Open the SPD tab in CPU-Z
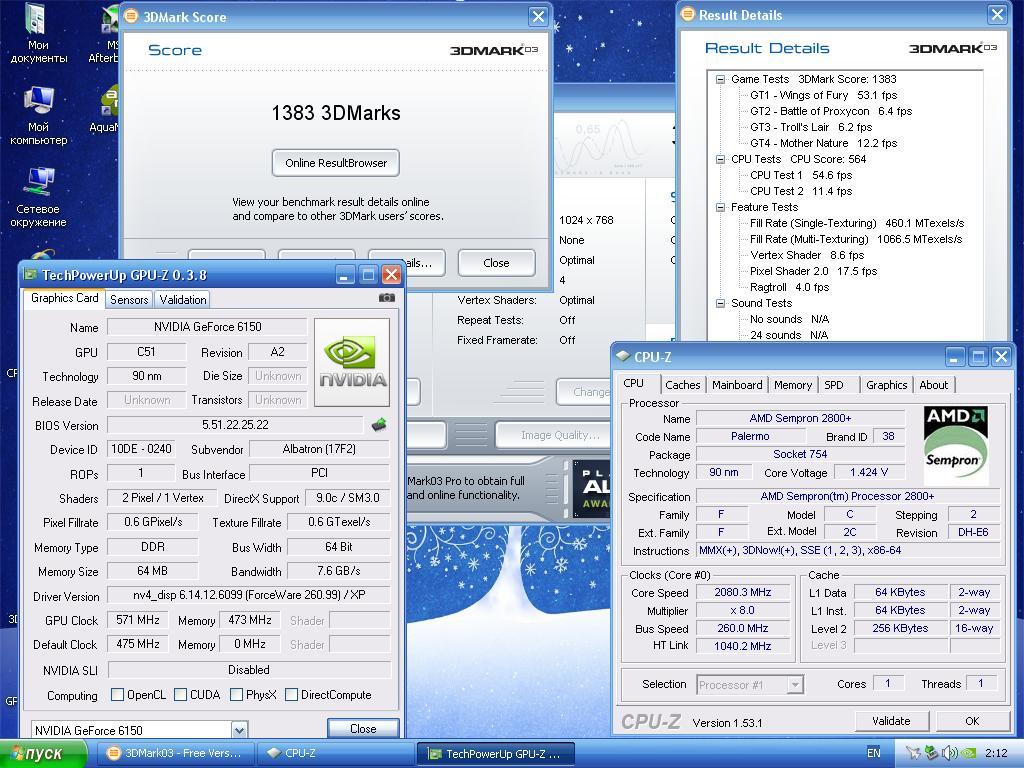The width and height of the screenshot is (1024, 768). point(834,385)
